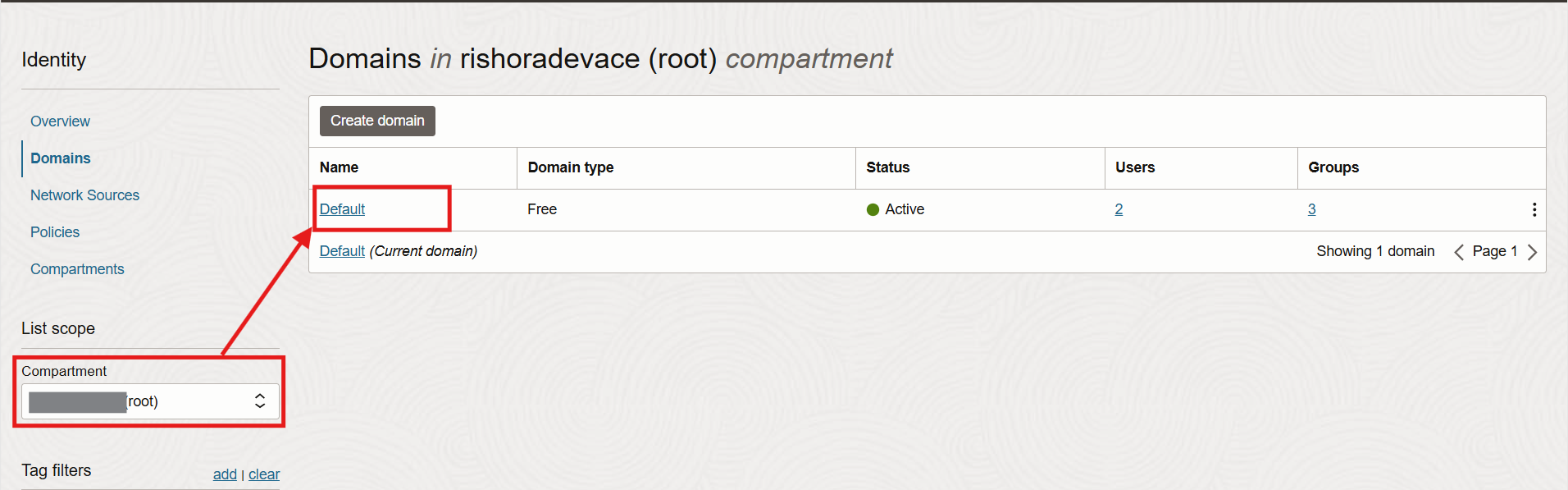Go to the Compartments page
Image resolution: width=1568 pixels, height=490 pixels.
[77, 268]
